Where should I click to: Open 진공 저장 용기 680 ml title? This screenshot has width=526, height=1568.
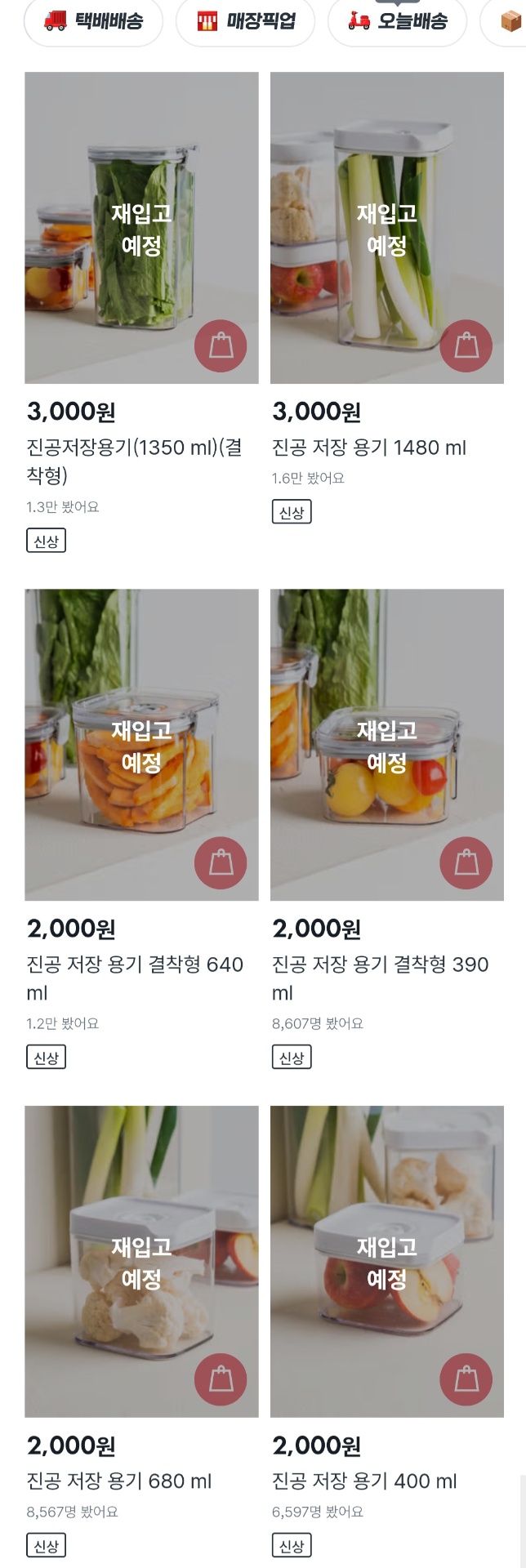click(x=119, y=1481)
